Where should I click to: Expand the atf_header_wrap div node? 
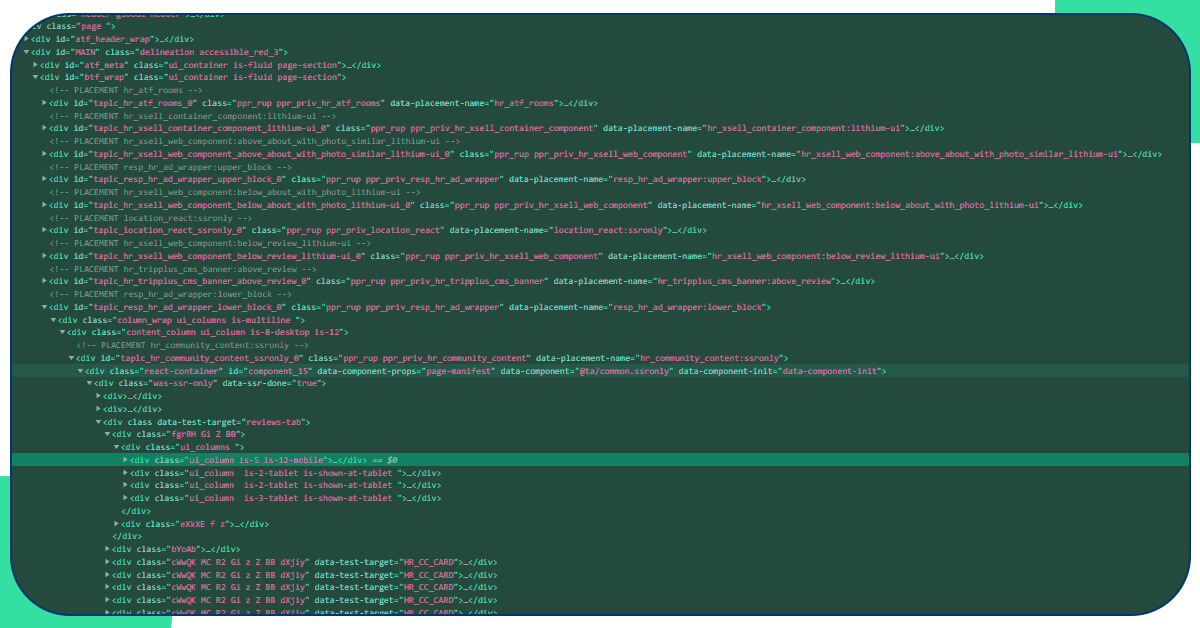click(x=27, y=39)
